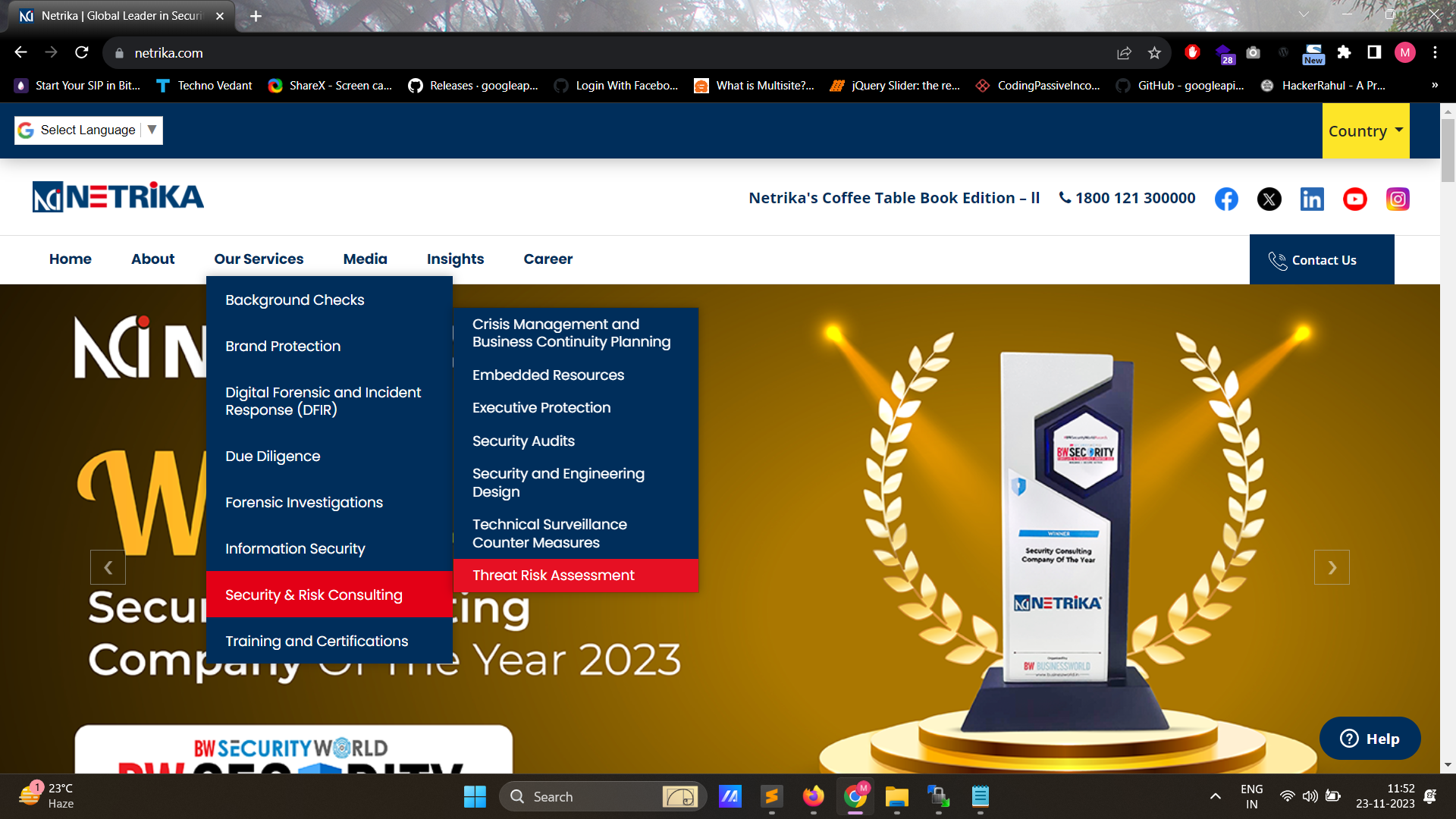Choose Background Checks from services menu

point(294,300)
